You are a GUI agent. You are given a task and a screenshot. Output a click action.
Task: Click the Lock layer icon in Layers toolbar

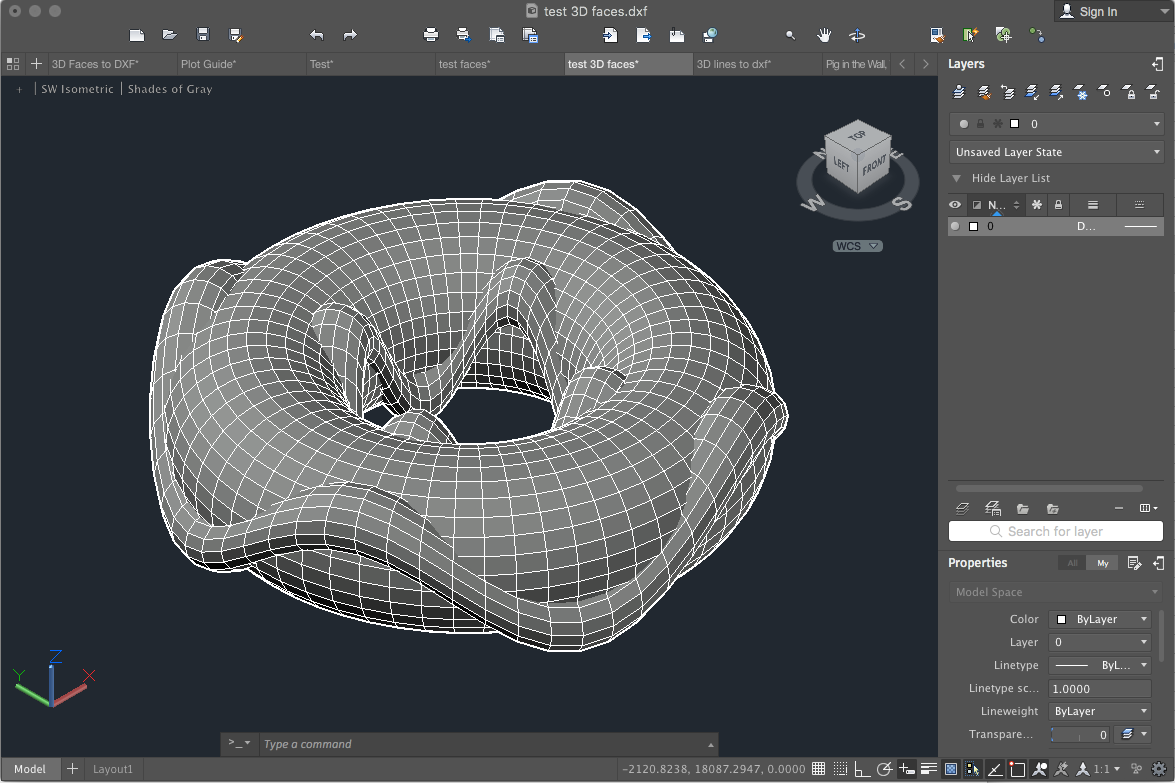(1129, 92)
